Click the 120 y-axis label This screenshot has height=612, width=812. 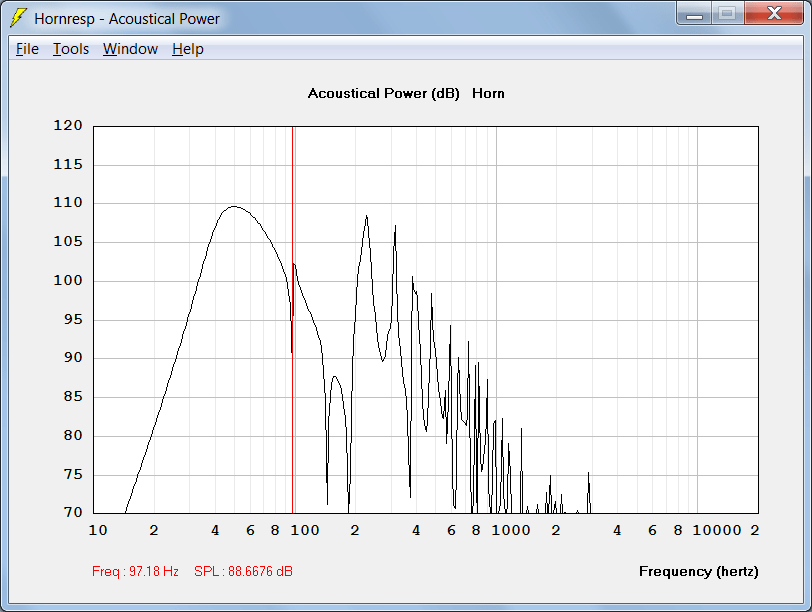tap(68, 126)
